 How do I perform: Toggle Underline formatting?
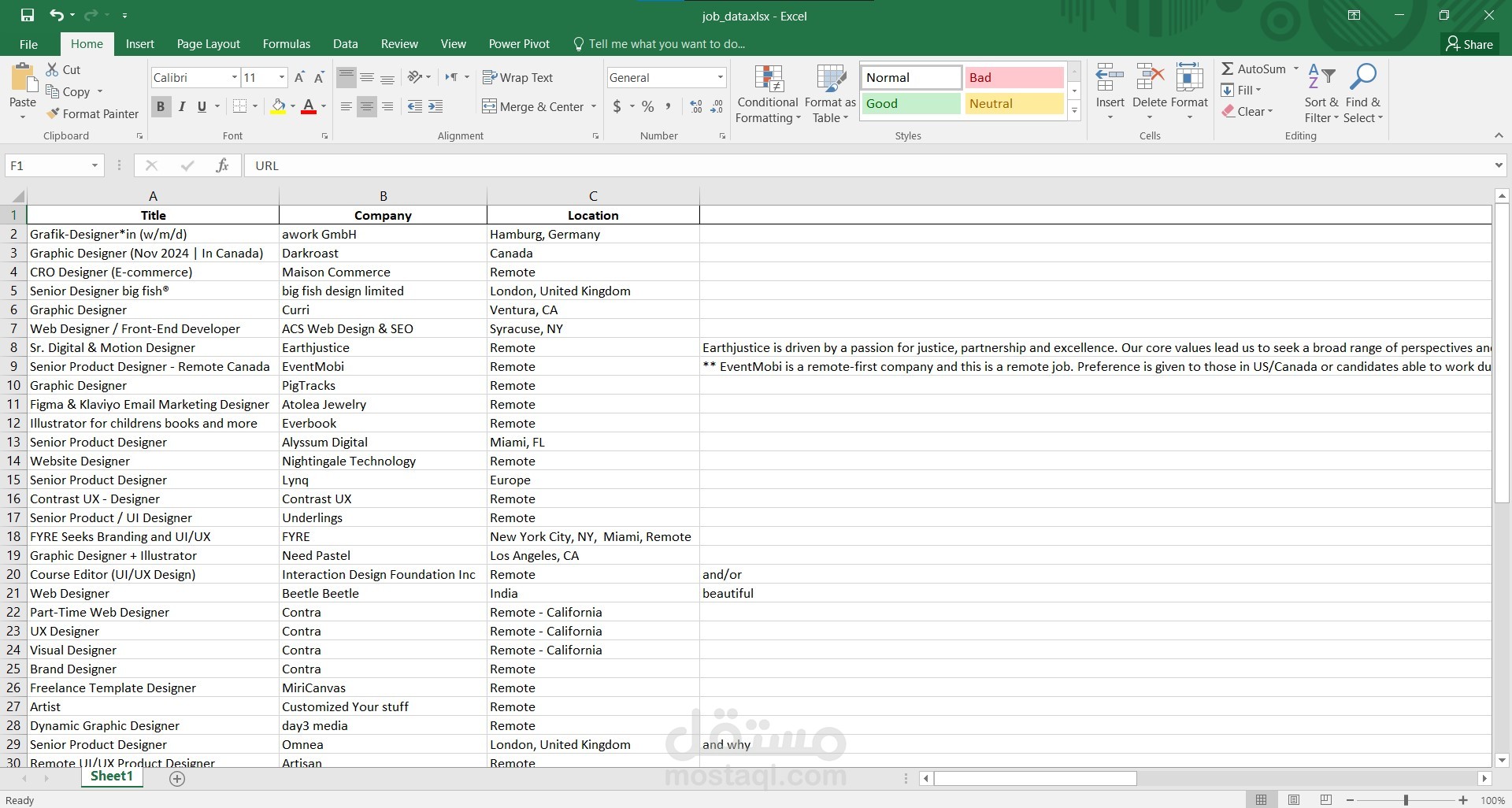click(x=202, y=106)
